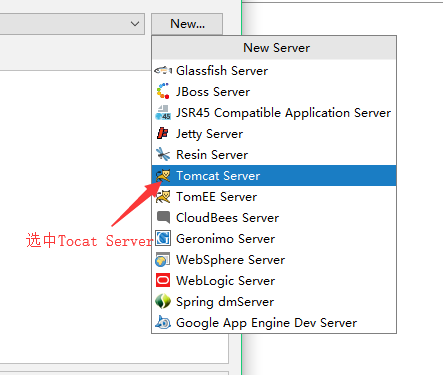Click the CloudBees speech bubble icon
The height and width of the screenshot is (375, 443).
tap(163, 217)
